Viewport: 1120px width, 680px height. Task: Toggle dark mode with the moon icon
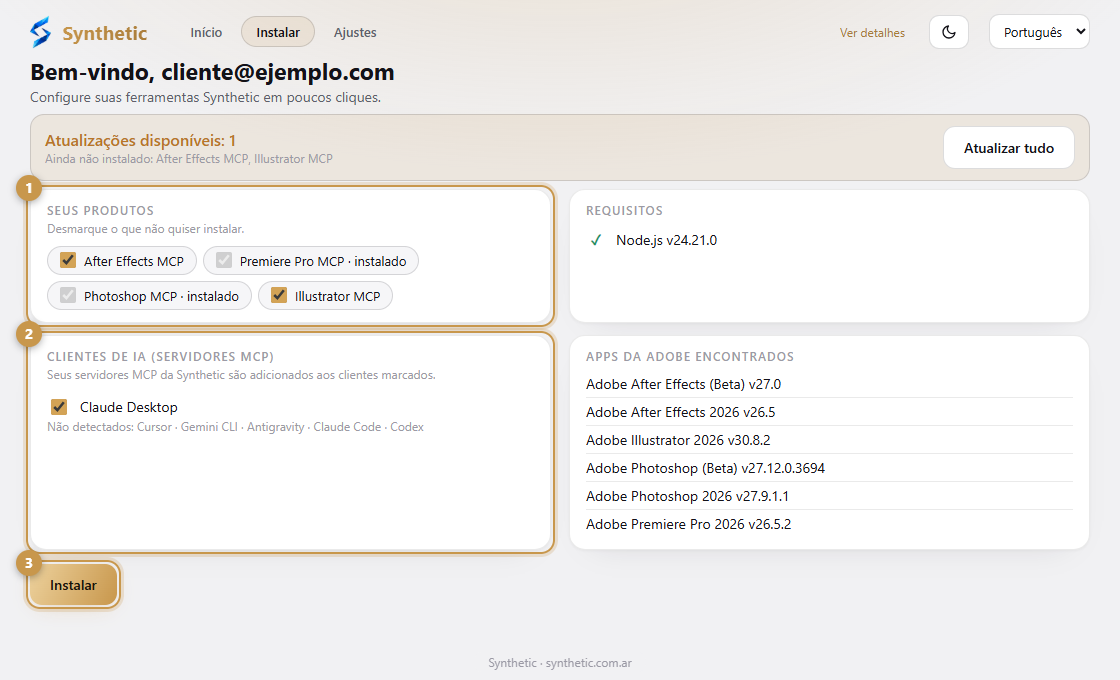click(949, 32)
